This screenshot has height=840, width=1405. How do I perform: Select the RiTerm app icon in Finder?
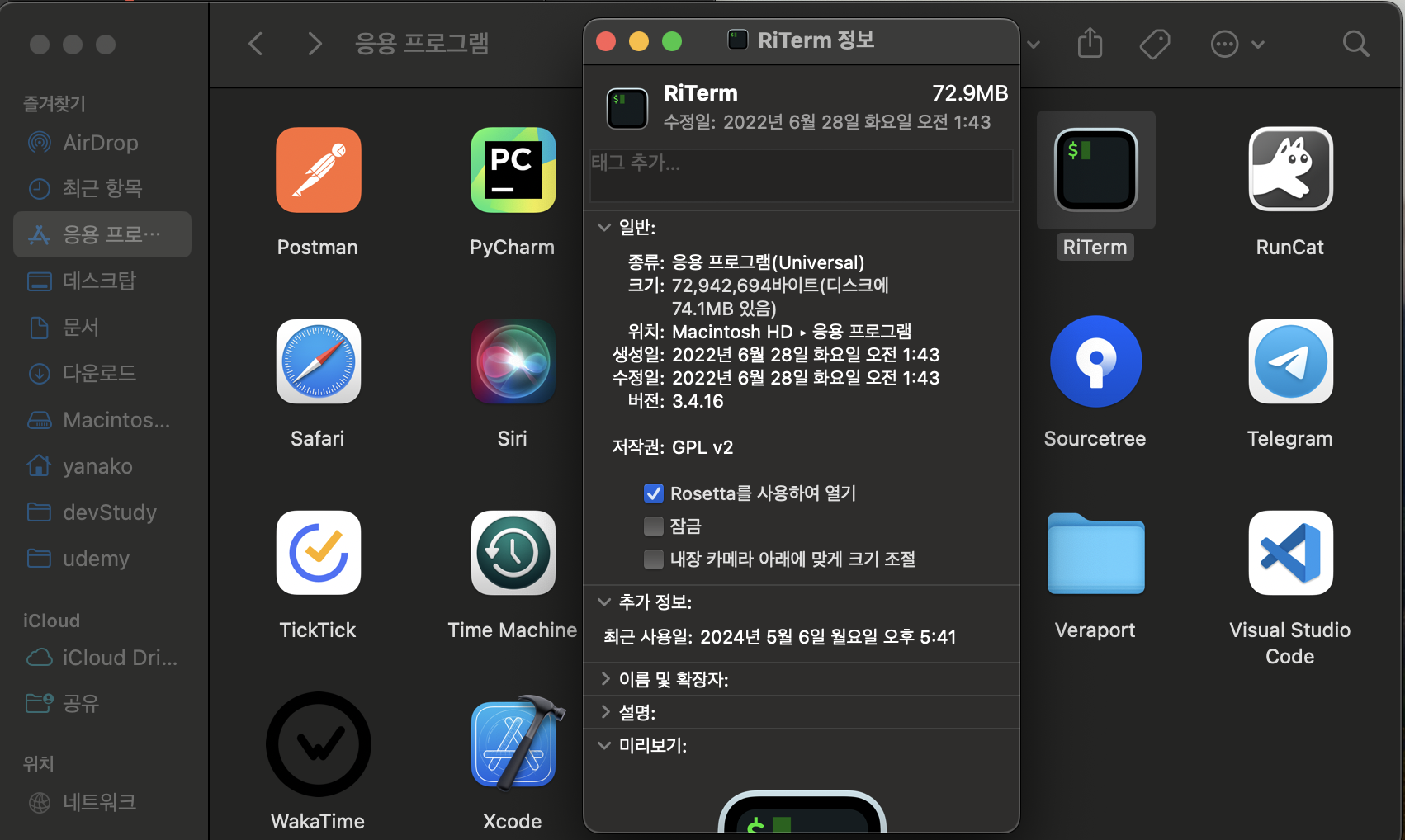coord(1095,170)
